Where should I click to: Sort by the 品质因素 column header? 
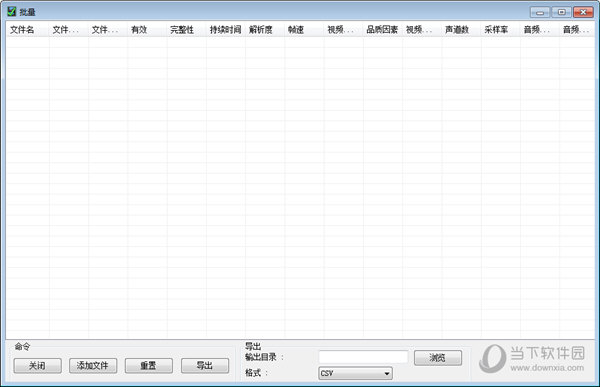click(383, 29)
